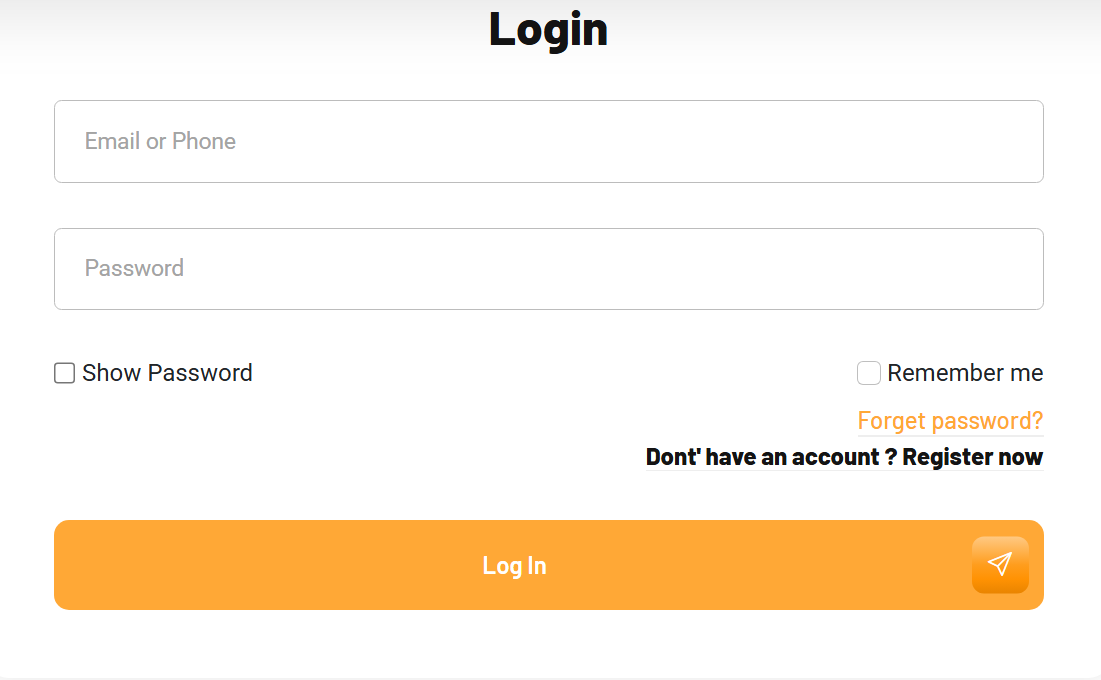
Task: Focus the Email or Phone field
Action: point(549,141)
